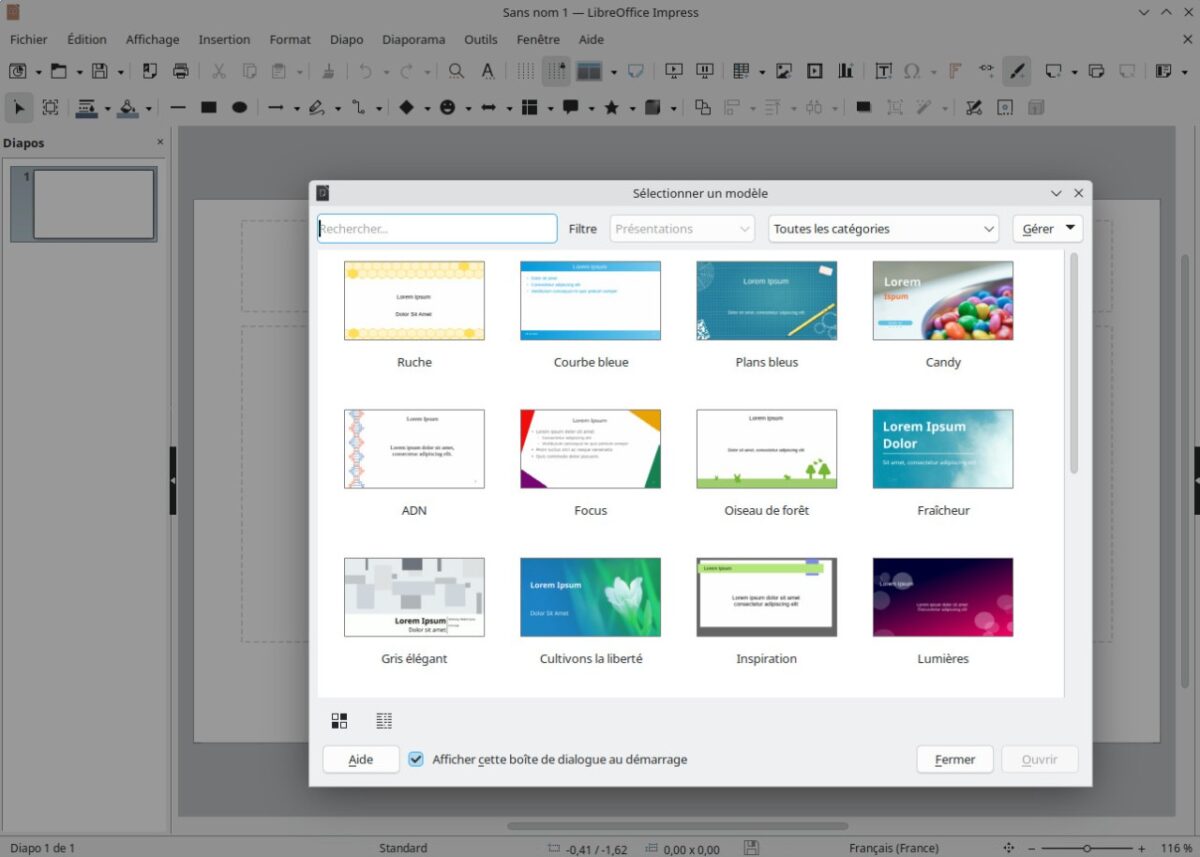The image size is (1200, 857).
Task: Select the Candy template thumbnail
Action: (943, 301)
